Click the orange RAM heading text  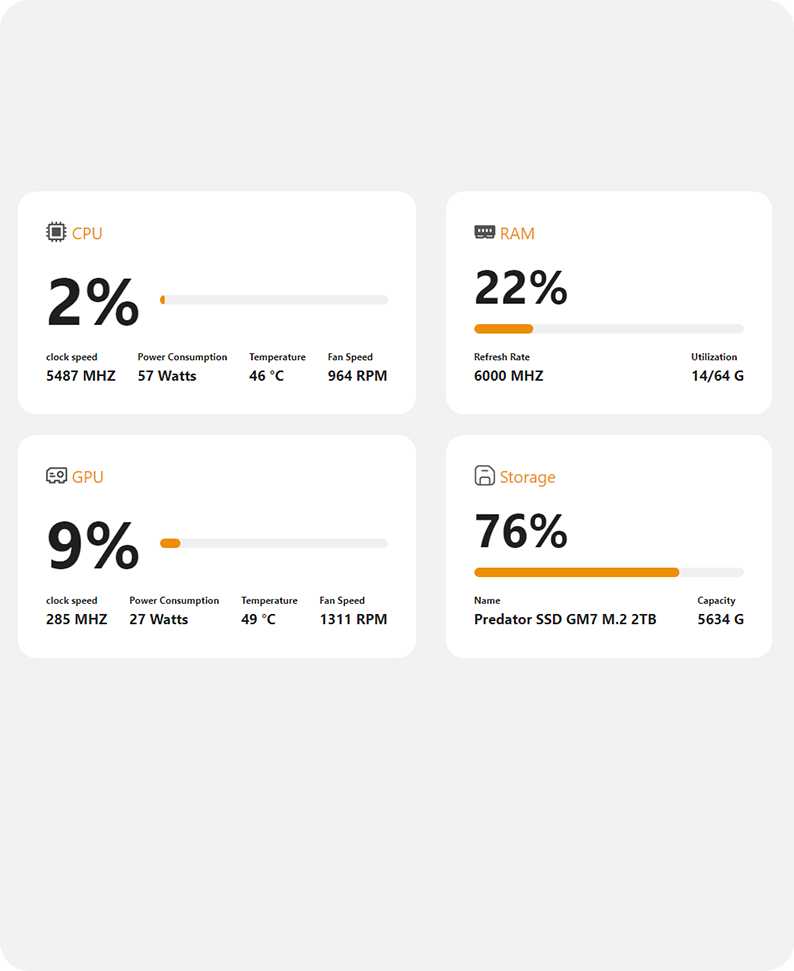coord(517,234)
